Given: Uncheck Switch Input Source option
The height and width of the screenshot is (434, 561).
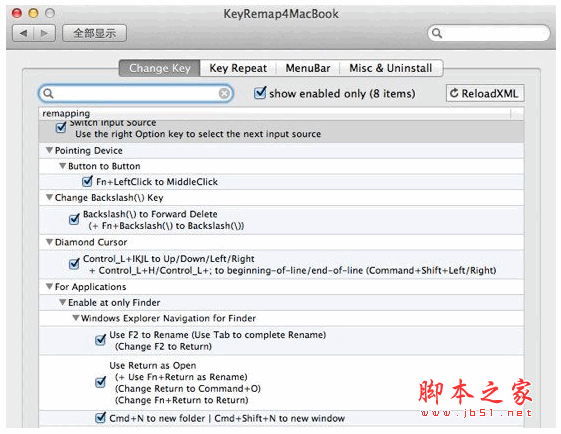Looking at the screenshot, I should point(61,127).
